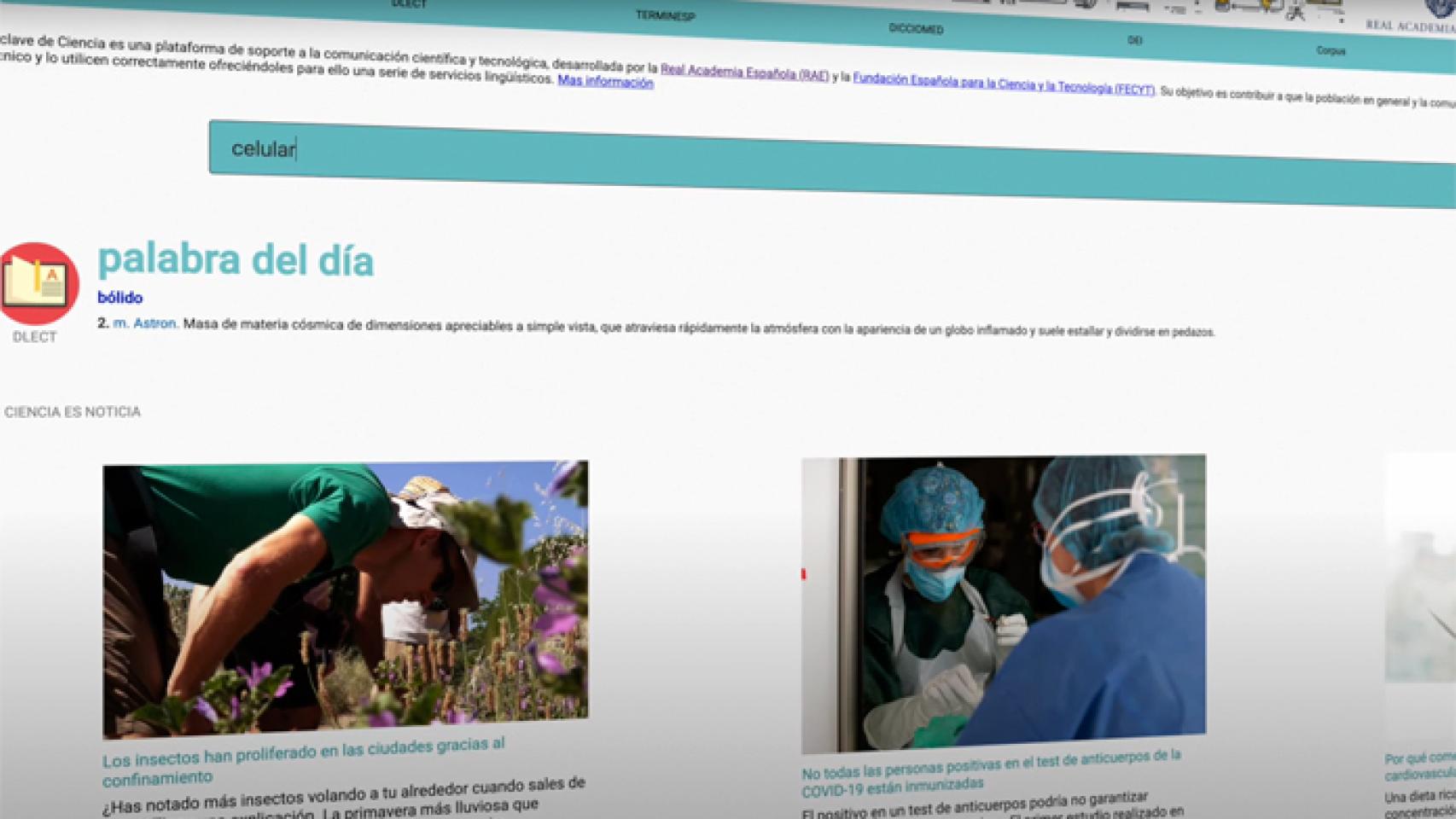The width and height of the screenshot is (1456, 819).
Task: Click the 'Astron.' subject label link
Action: pyautogui.click(x=155, y=323)
